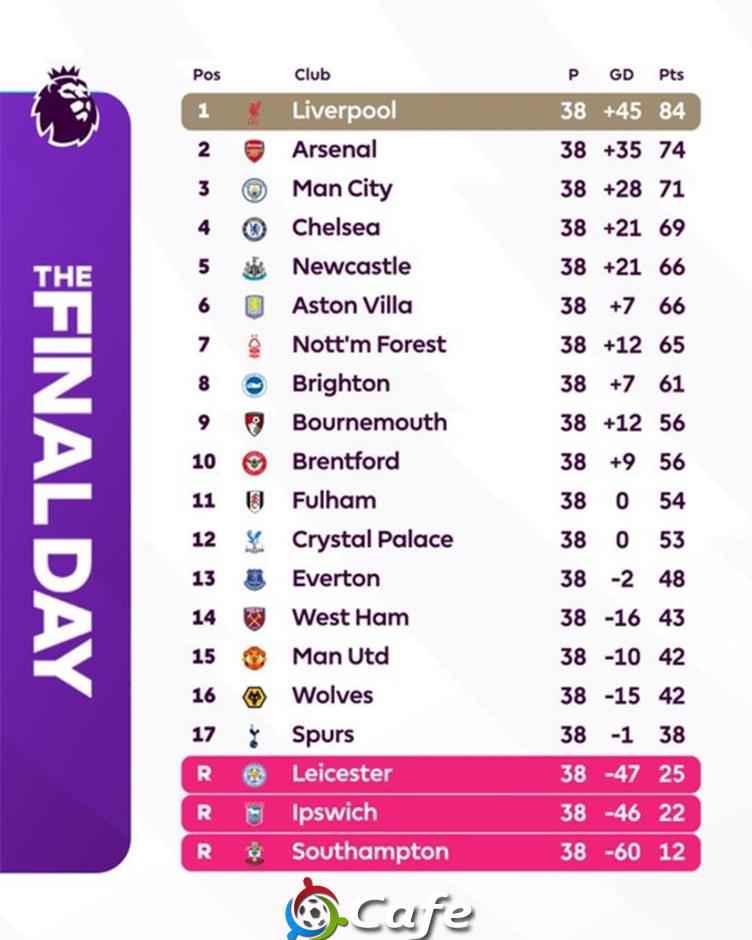752x940 pixels.
Task: Click the Brentford bee badge
Action: [x=254, y=463]
